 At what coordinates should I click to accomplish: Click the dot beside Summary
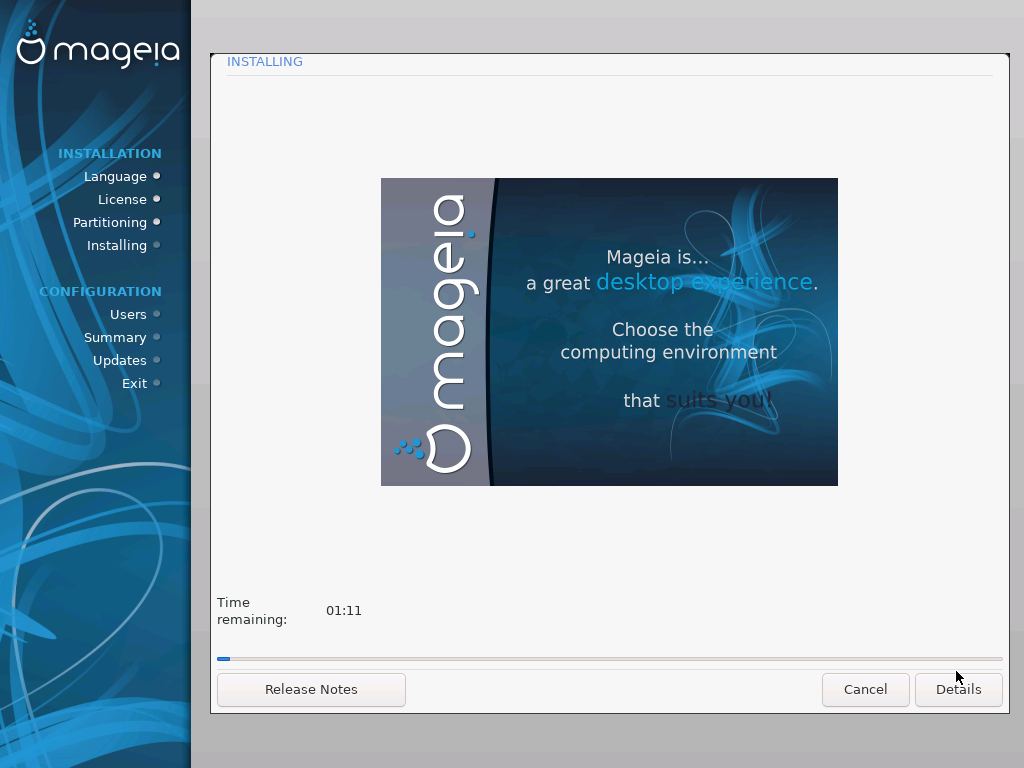pos(157,337)
